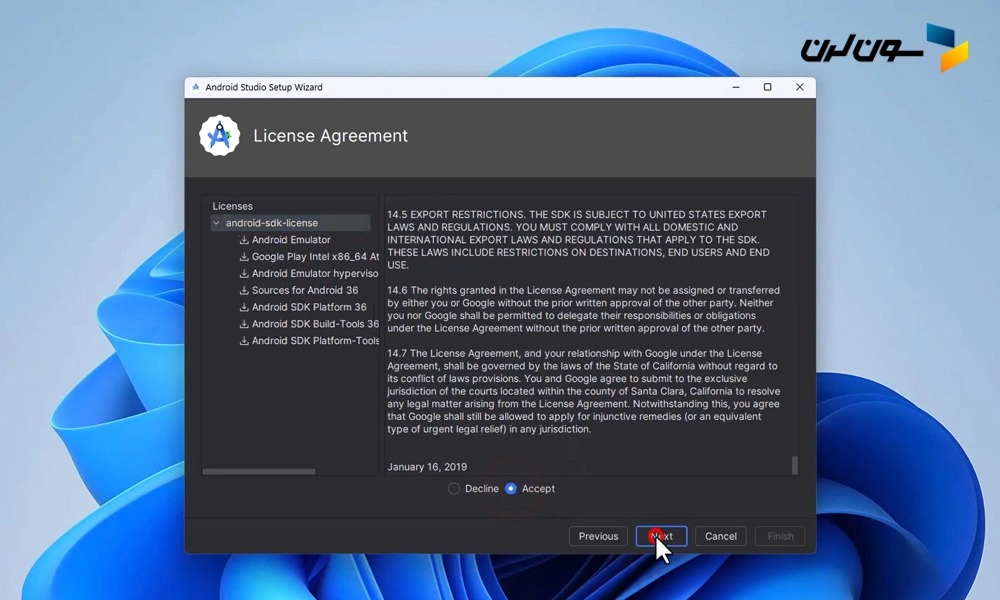Click download icon beside Android Emulator hypervisor
The height and width of the screenshot is (600, 1000).
point(244,274)
